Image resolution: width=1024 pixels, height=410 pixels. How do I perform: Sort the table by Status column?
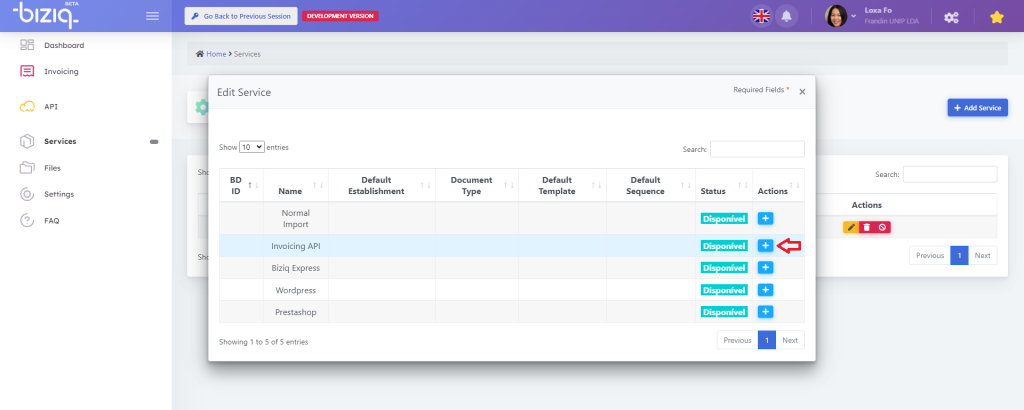click(x=723, y=185)
